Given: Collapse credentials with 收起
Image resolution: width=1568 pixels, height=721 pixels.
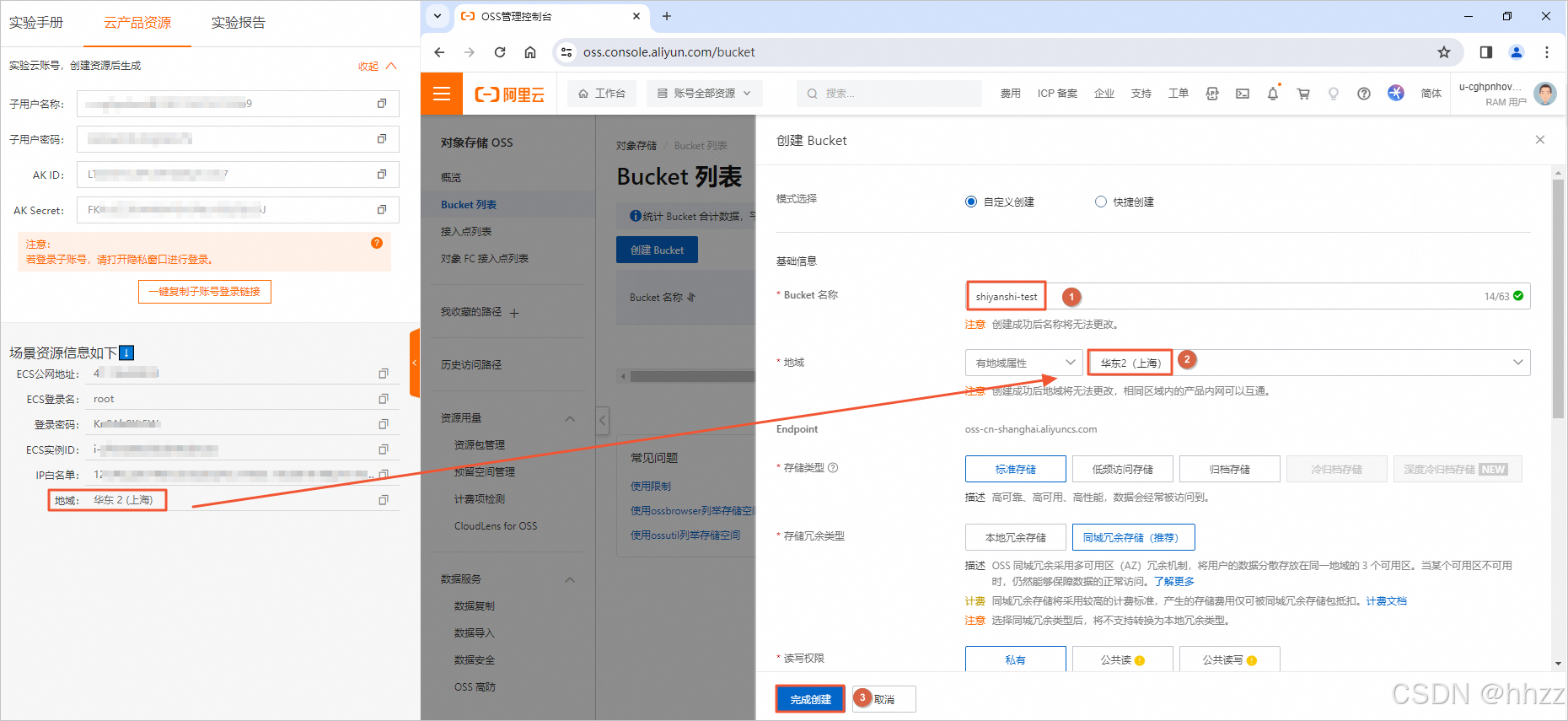Looking at the screenshot, I should (377, 66).
